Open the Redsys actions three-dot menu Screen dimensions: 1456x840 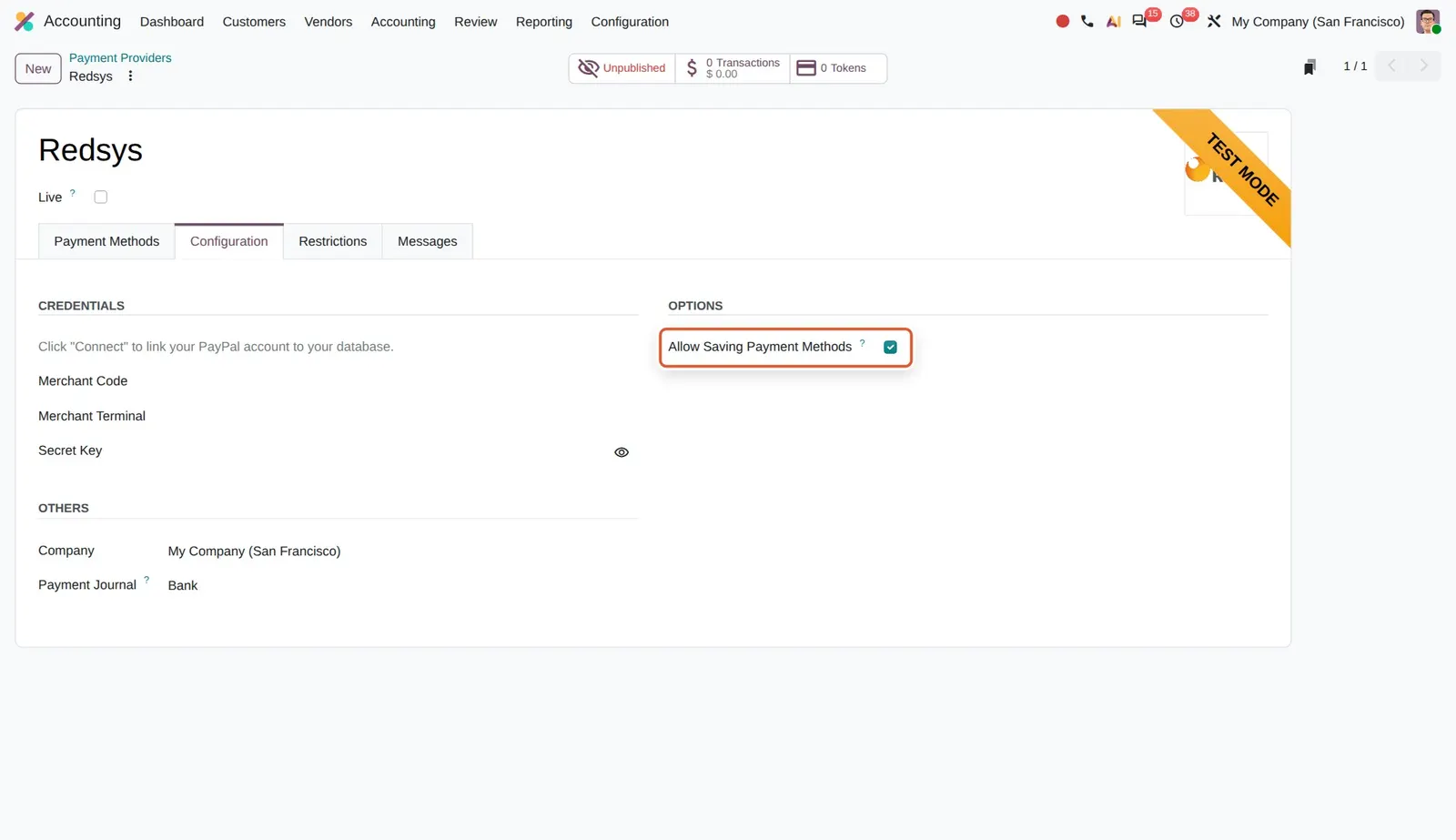130,76
